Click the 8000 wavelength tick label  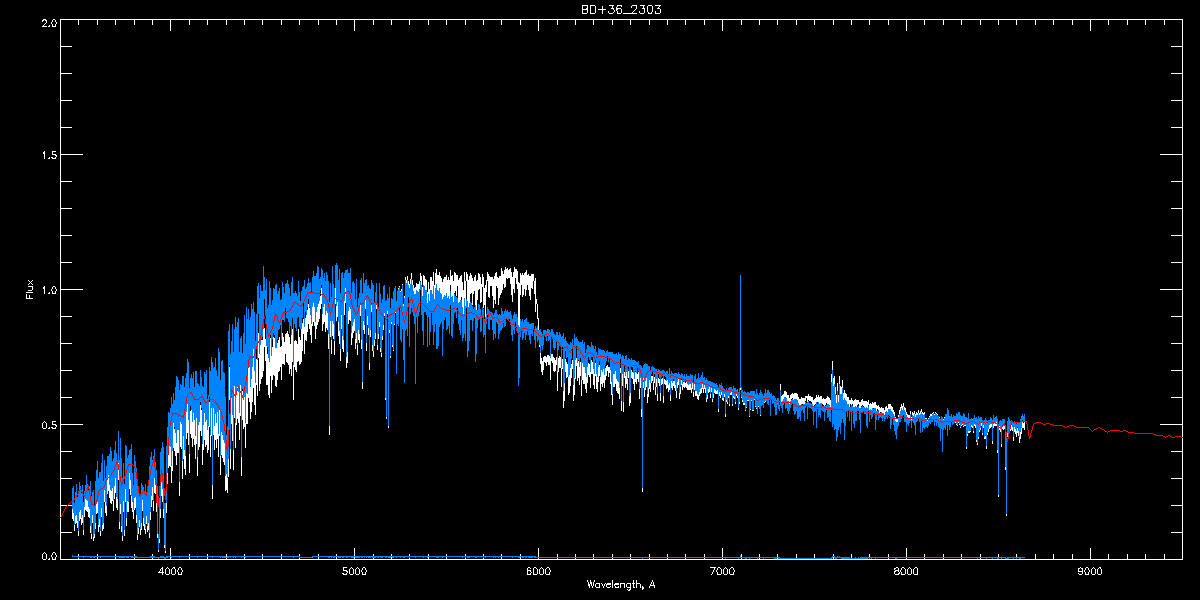(x=906, y=571)
